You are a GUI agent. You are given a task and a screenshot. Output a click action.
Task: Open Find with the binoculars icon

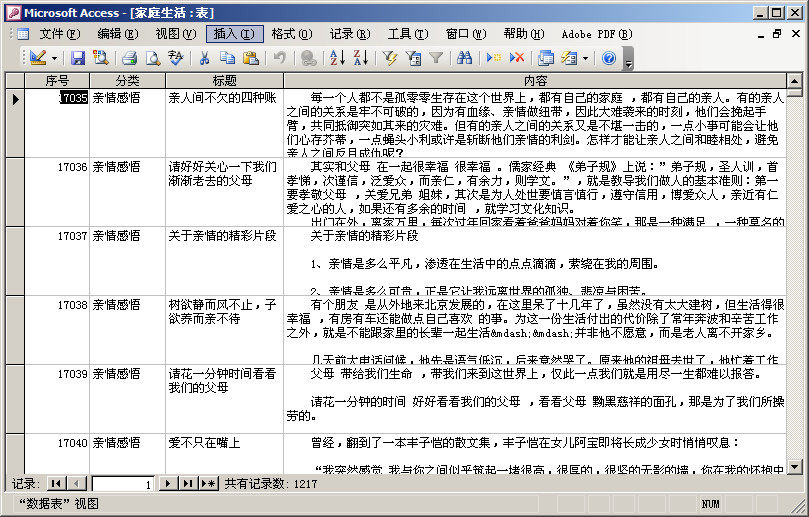[x=464, y=58]
